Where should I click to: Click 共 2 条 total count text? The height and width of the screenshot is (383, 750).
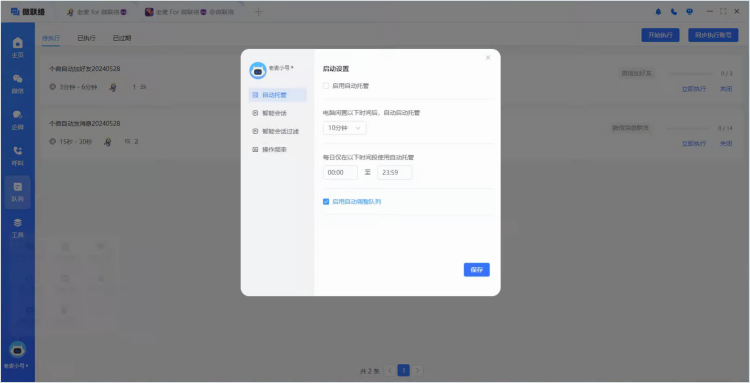[x=369, y=371]
